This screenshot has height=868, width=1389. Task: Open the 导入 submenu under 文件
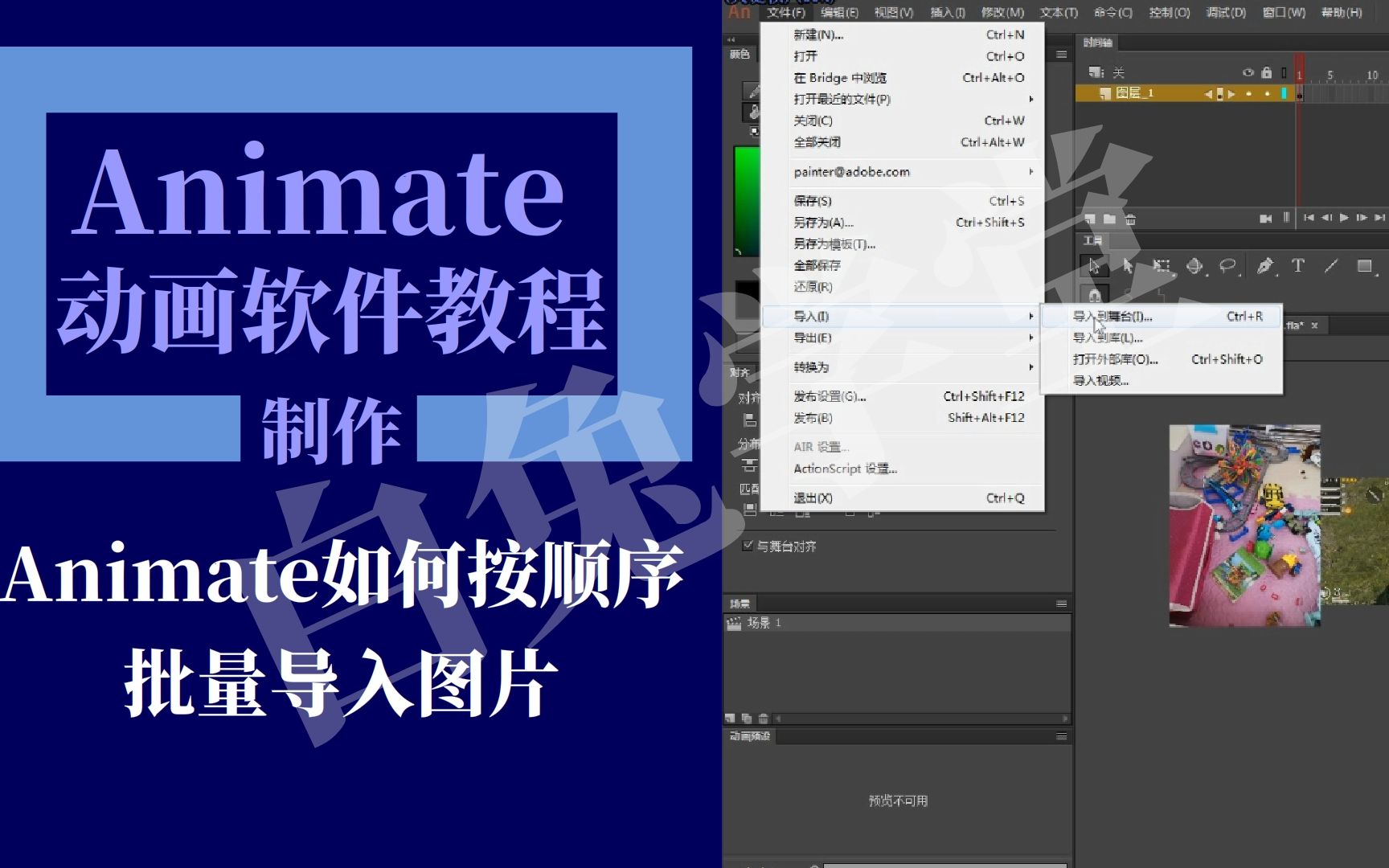[812, 317]
